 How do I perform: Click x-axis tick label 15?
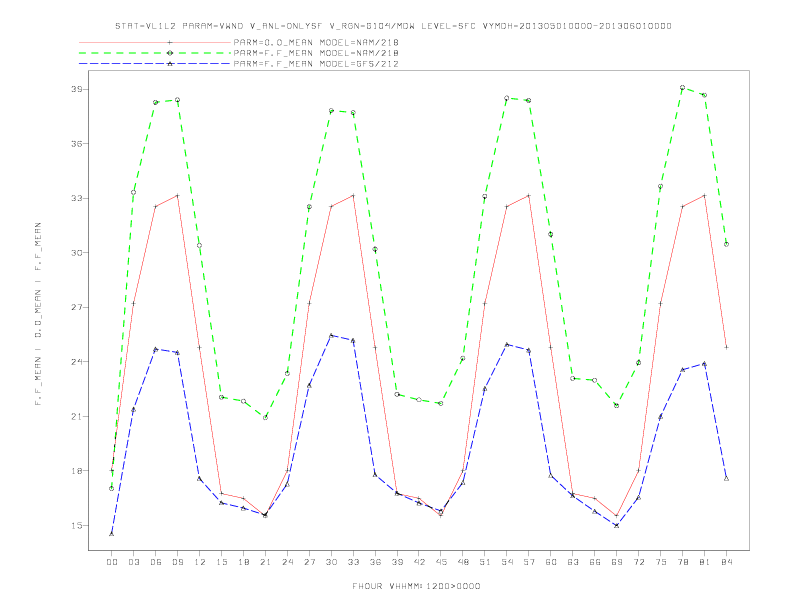pyautogui.click(x=221, y=562)
